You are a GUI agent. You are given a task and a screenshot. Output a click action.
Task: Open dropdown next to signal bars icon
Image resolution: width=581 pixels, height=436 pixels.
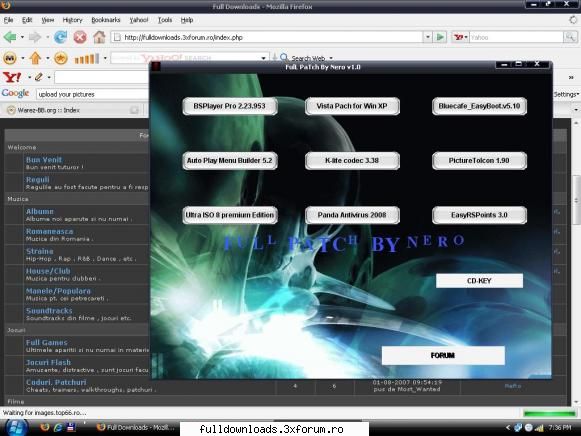(x=105, y=58)
